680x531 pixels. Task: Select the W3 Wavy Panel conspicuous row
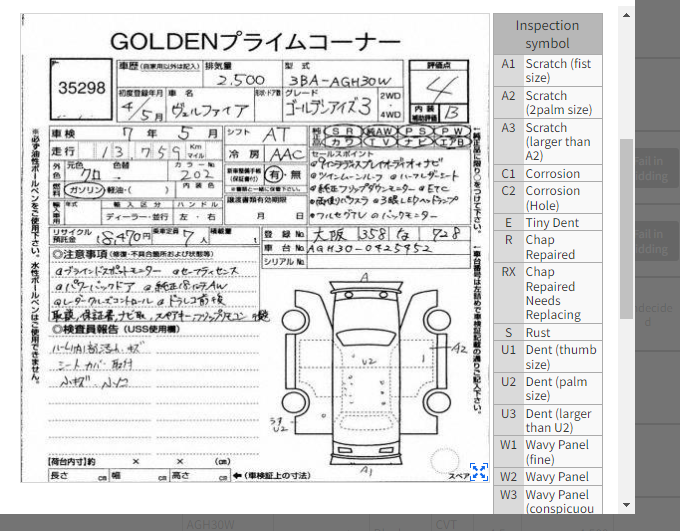point(547,500)
